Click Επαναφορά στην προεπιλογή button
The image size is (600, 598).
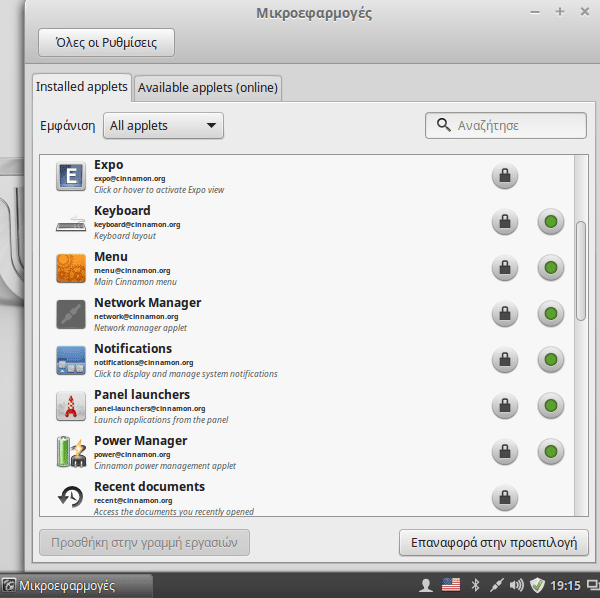[x=494, y=543]
